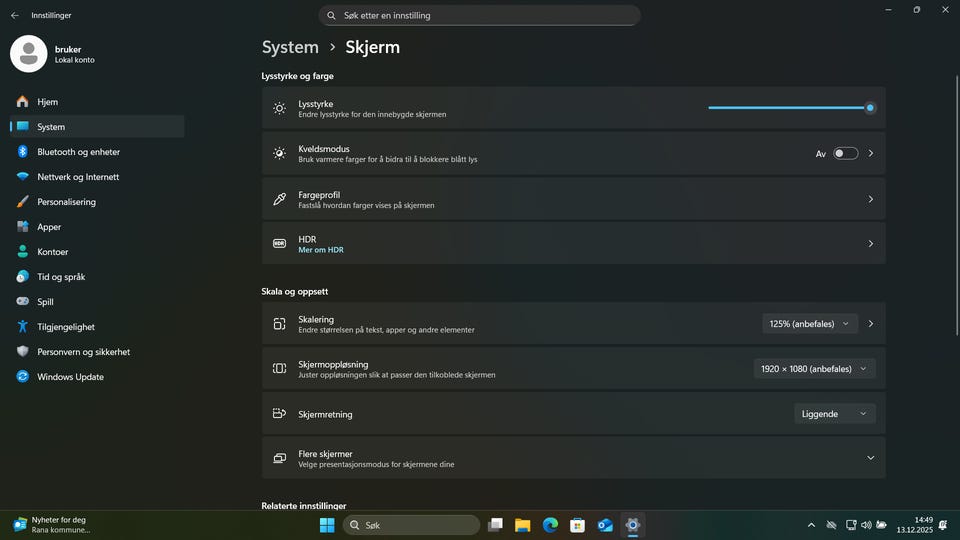Click the Mer om HDR link
The width and height of the screenshot is (960, 540).
320,250
